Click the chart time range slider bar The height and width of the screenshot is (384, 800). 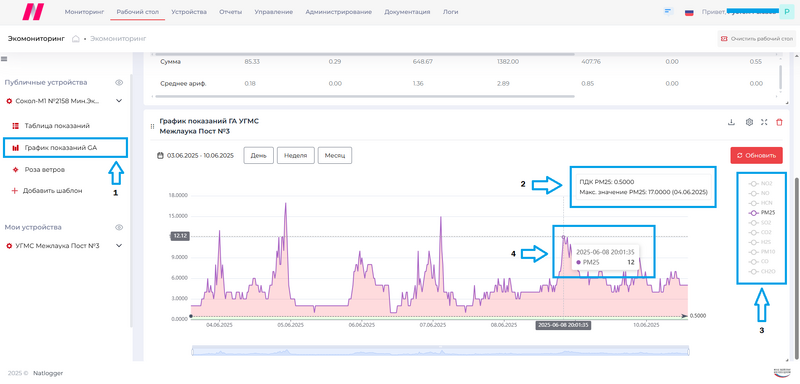tap(440, 351)
